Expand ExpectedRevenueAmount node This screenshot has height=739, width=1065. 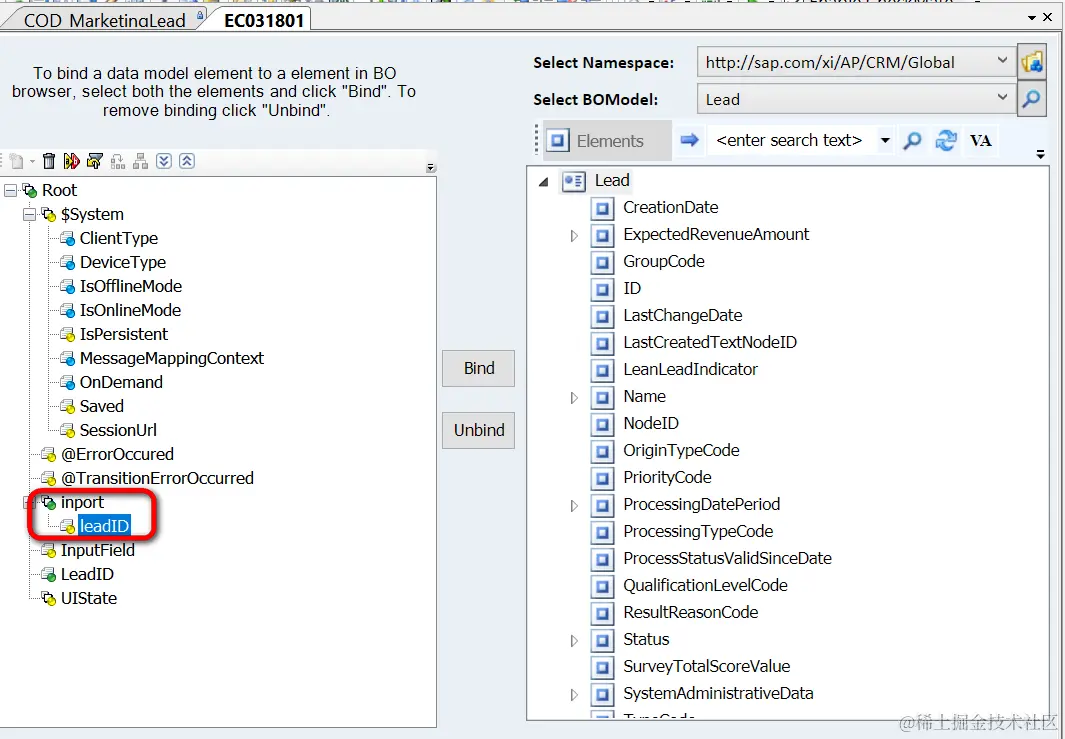(574, 236)
